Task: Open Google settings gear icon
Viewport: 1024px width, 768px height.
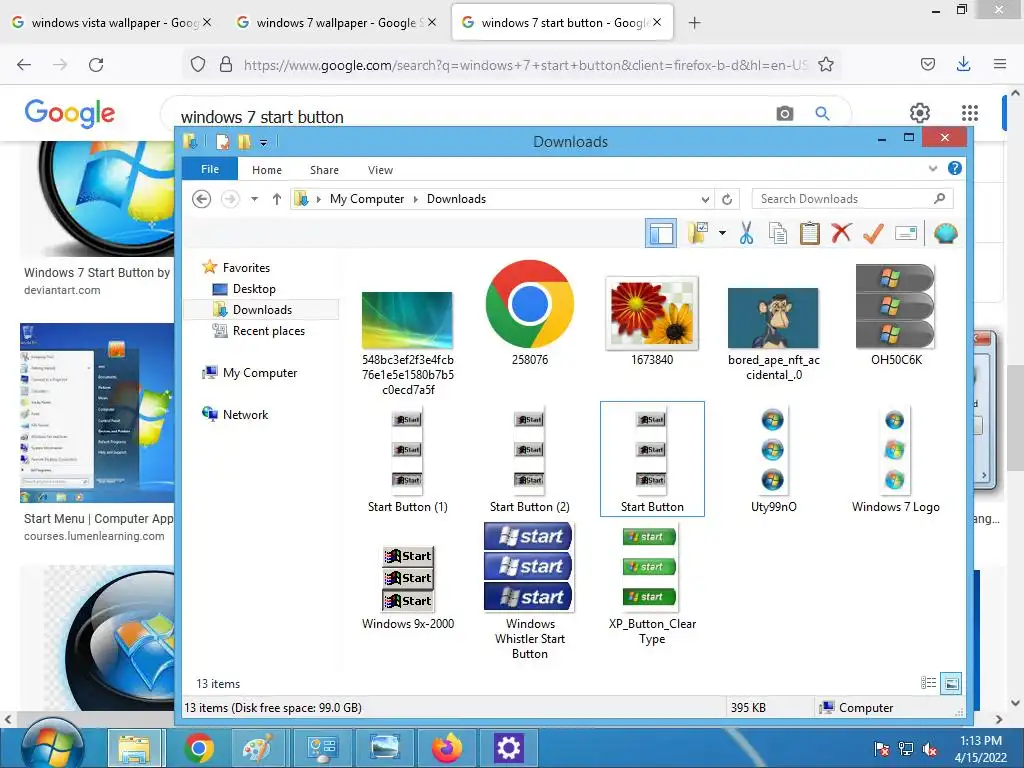Action: 920,113
